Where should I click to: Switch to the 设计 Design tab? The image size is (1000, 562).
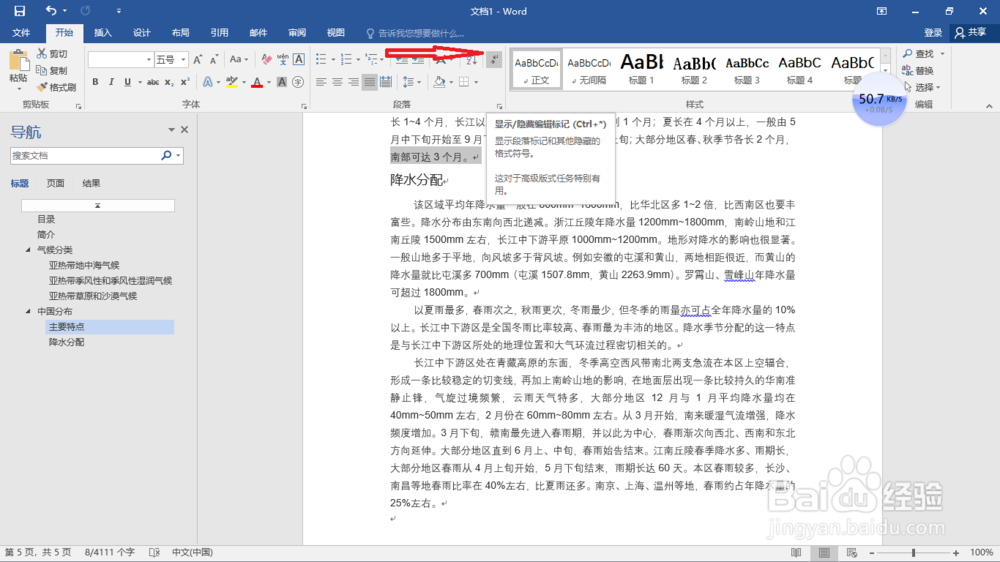[x=142, y=33]
